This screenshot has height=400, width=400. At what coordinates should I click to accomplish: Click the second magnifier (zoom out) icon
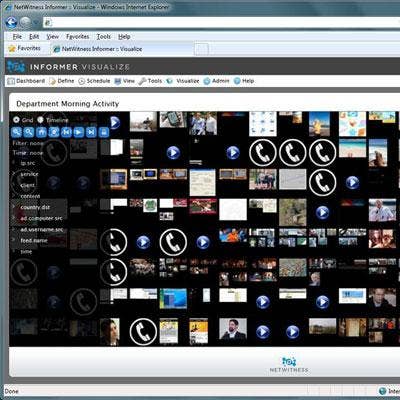click(x=29, y=132)
